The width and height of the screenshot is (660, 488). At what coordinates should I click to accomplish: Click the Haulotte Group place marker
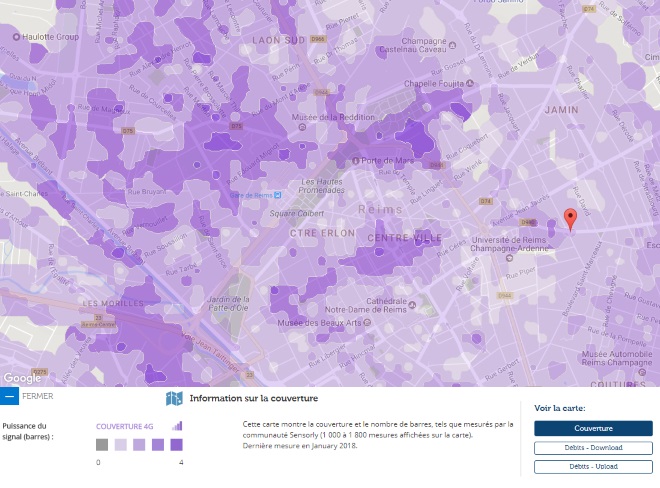tap(16, 37)
